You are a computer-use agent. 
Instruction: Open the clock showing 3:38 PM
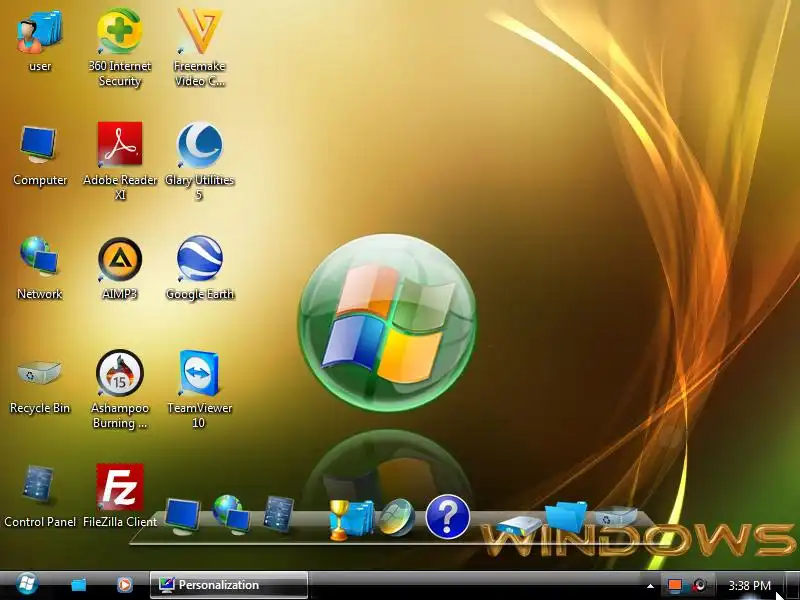click(x=749, y=586)
